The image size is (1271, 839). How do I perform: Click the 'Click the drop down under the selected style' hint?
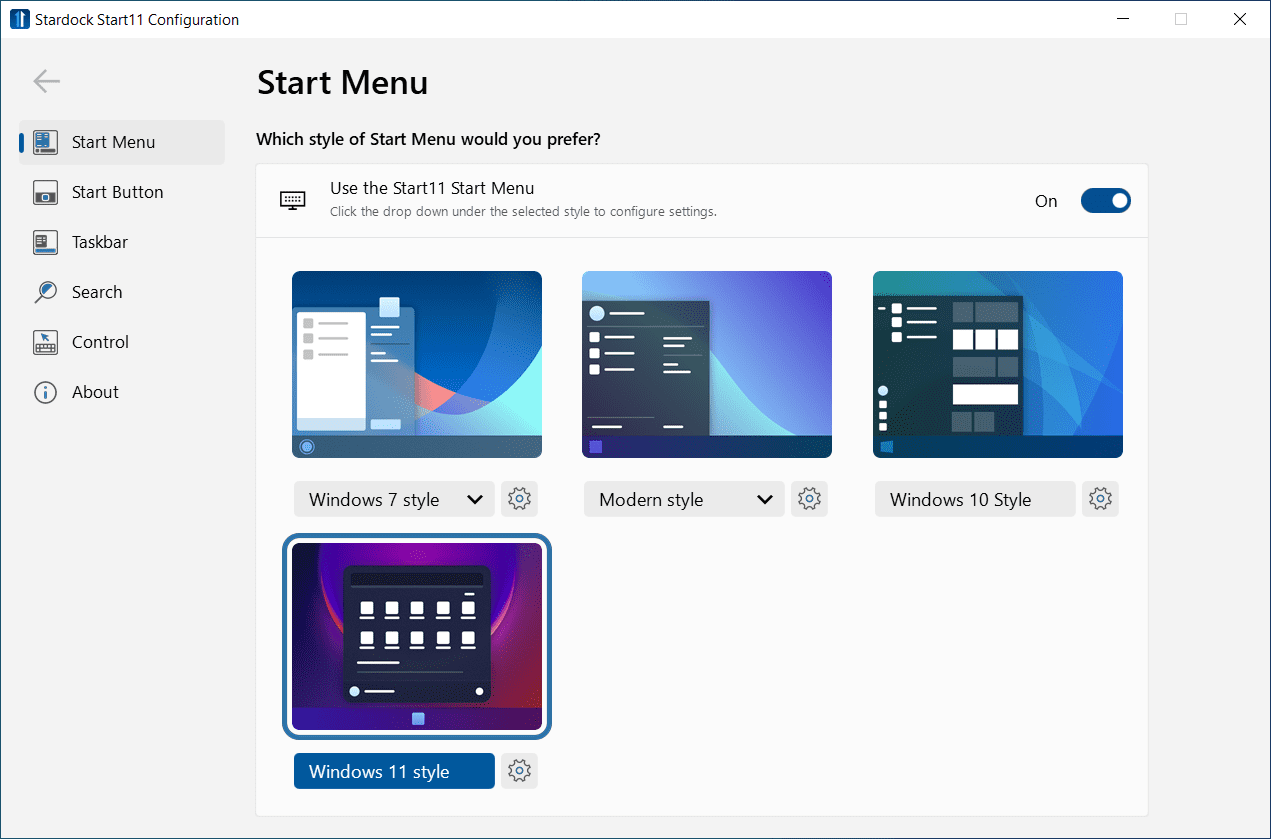tap(523, 212)
